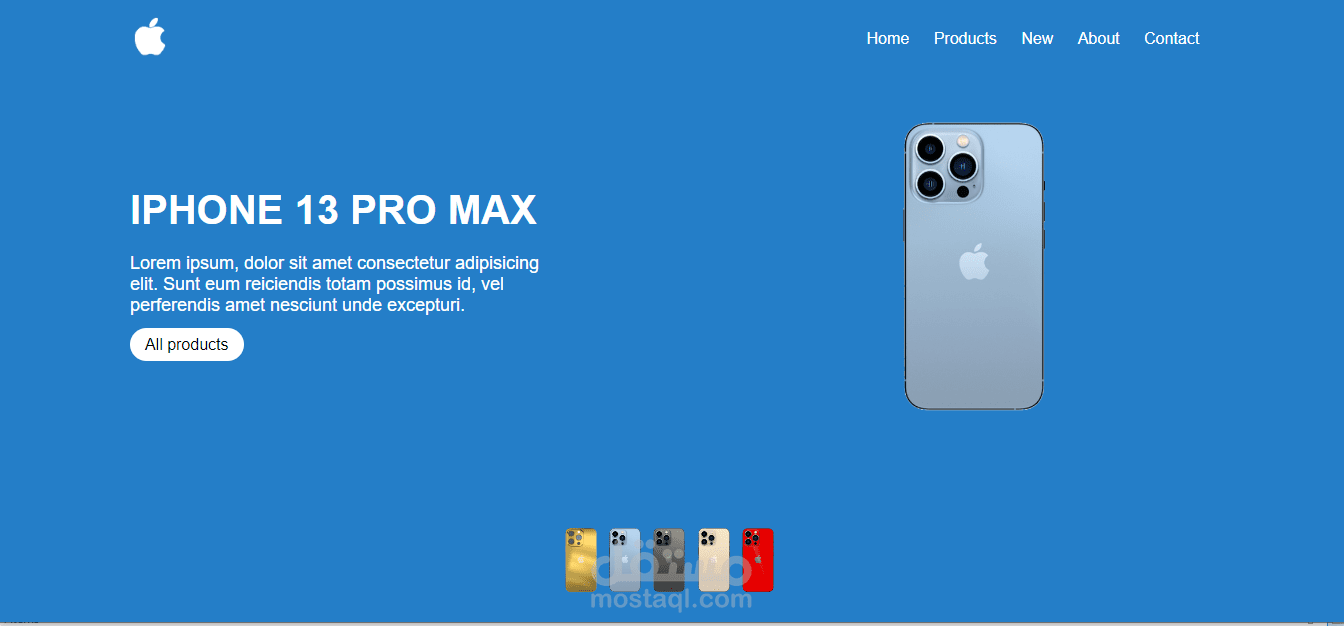The height and width of the screenshot is (626, 1344).
Task: Switch to the red iPhone thumbnail
Action: point(758,560)
